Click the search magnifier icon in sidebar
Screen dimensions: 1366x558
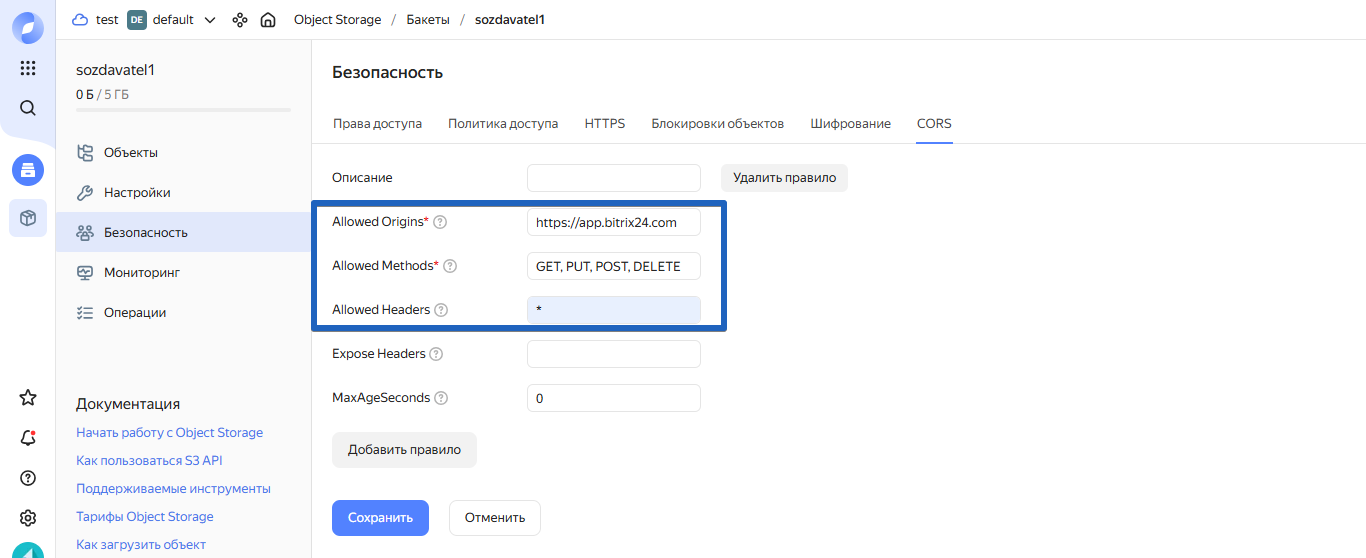28,108
